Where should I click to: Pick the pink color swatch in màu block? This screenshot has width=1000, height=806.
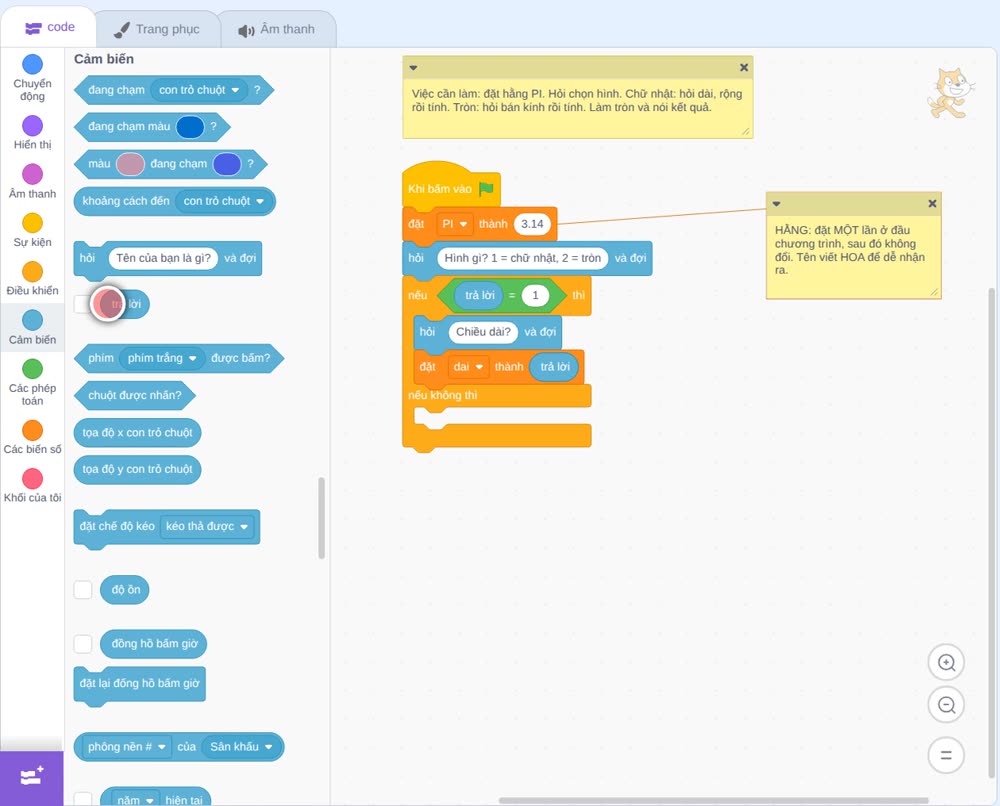pos(130,164)
